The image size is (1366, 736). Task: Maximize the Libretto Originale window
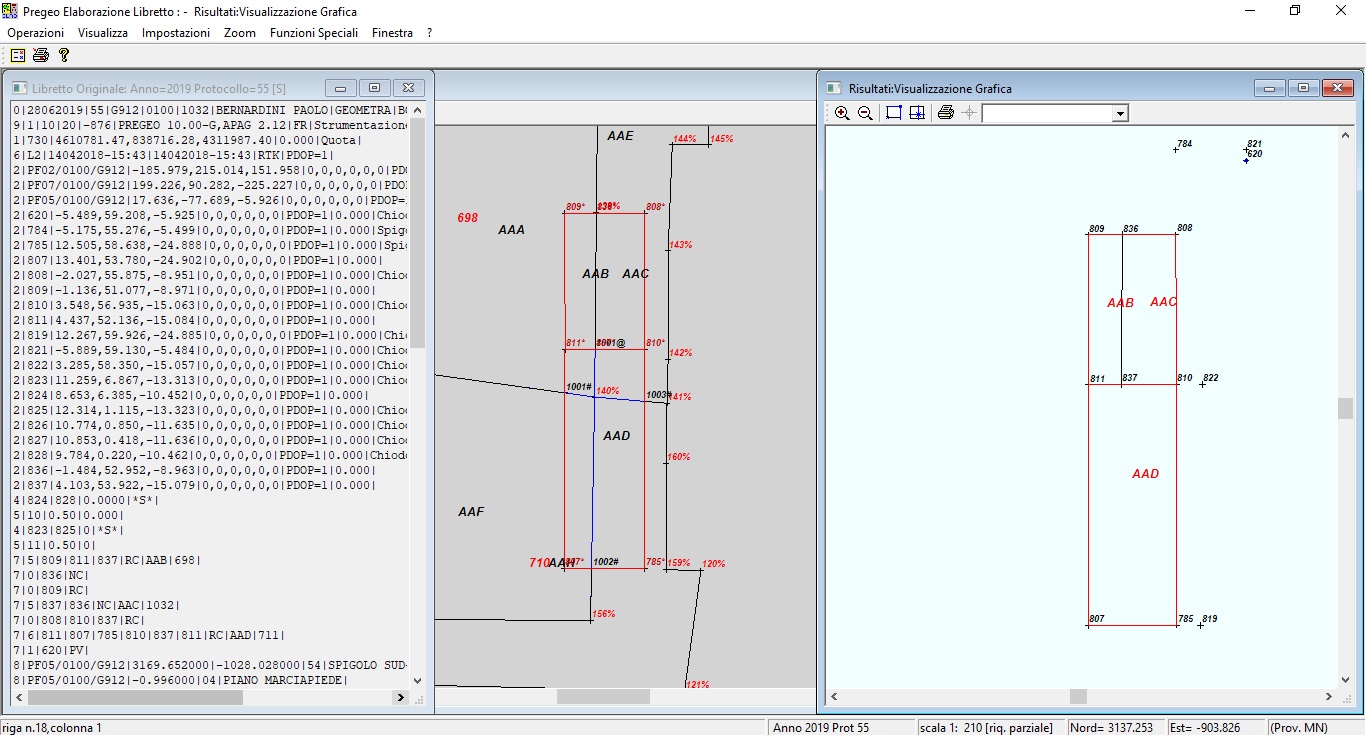point(374,88)
